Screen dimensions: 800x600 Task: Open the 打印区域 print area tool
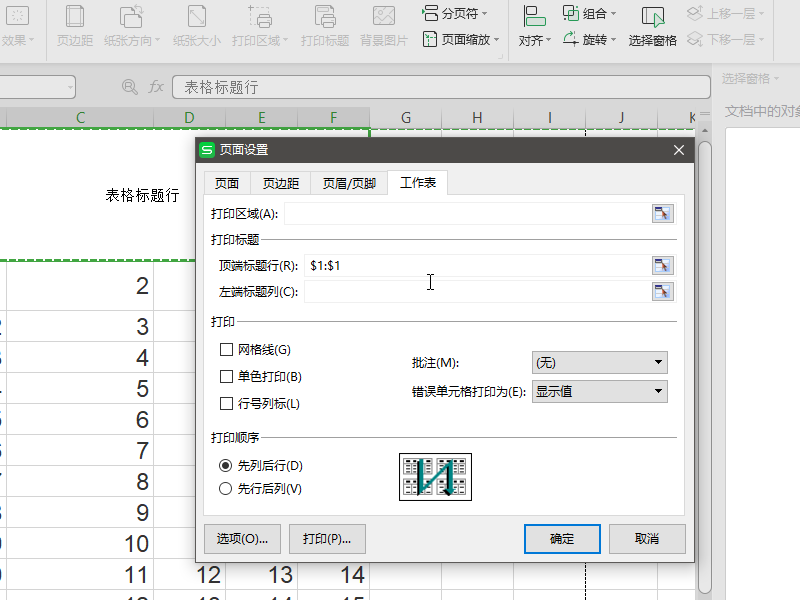260,26
